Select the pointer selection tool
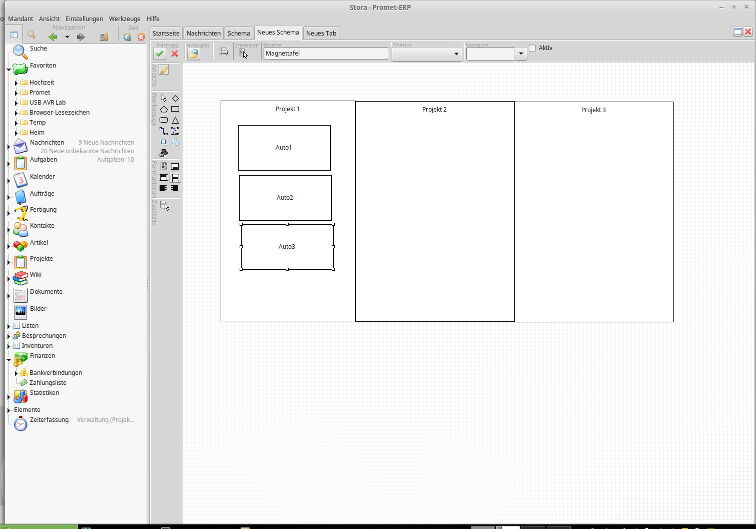 click(x=164, y=98)
